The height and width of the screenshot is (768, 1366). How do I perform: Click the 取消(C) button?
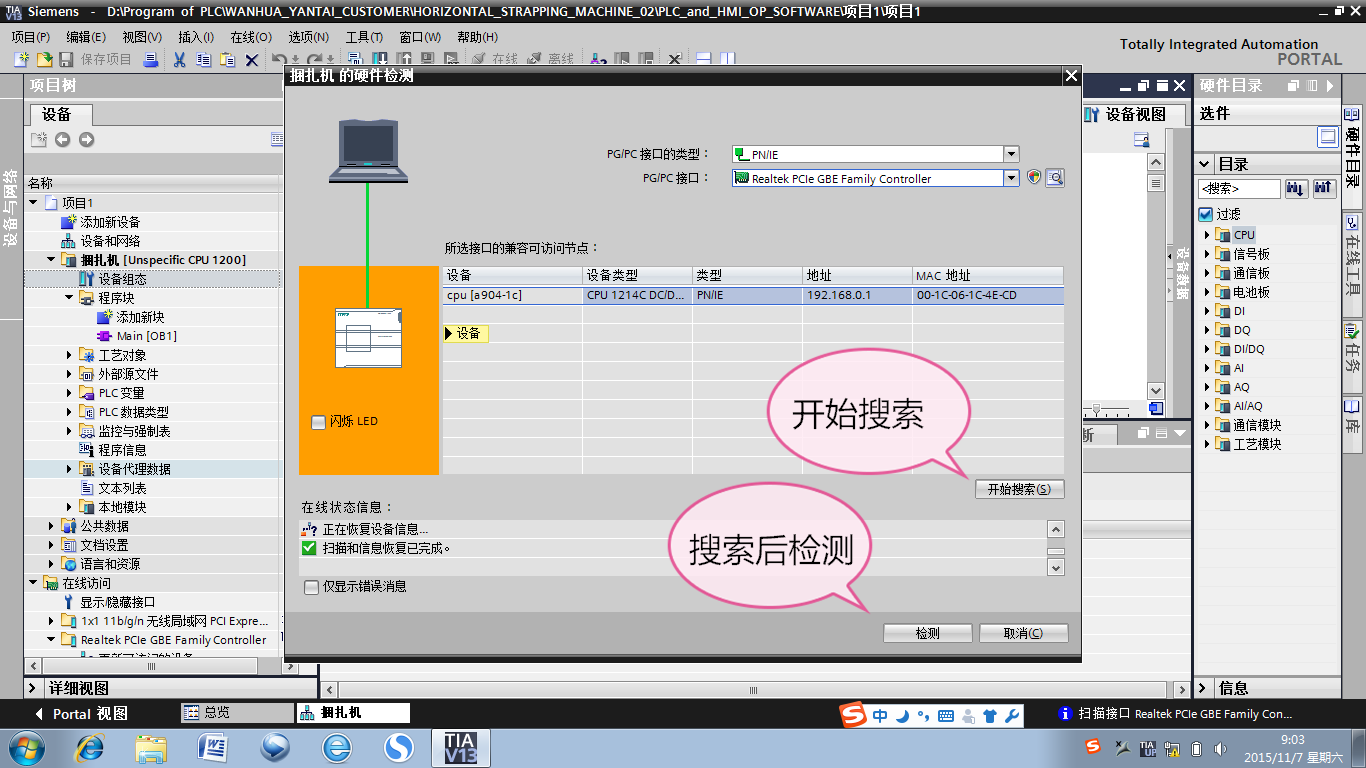[x=1023, y=633]
